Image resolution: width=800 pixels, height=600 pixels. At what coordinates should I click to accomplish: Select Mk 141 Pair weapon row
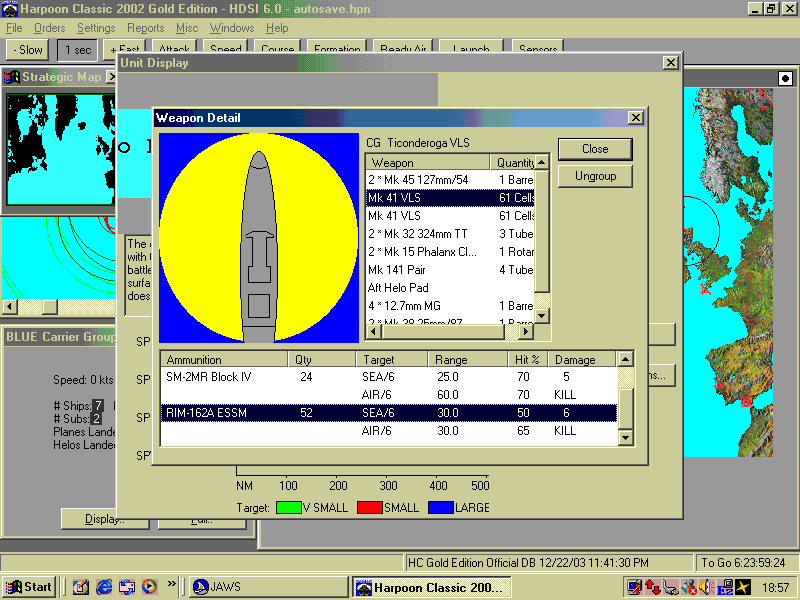coord(450,269)
